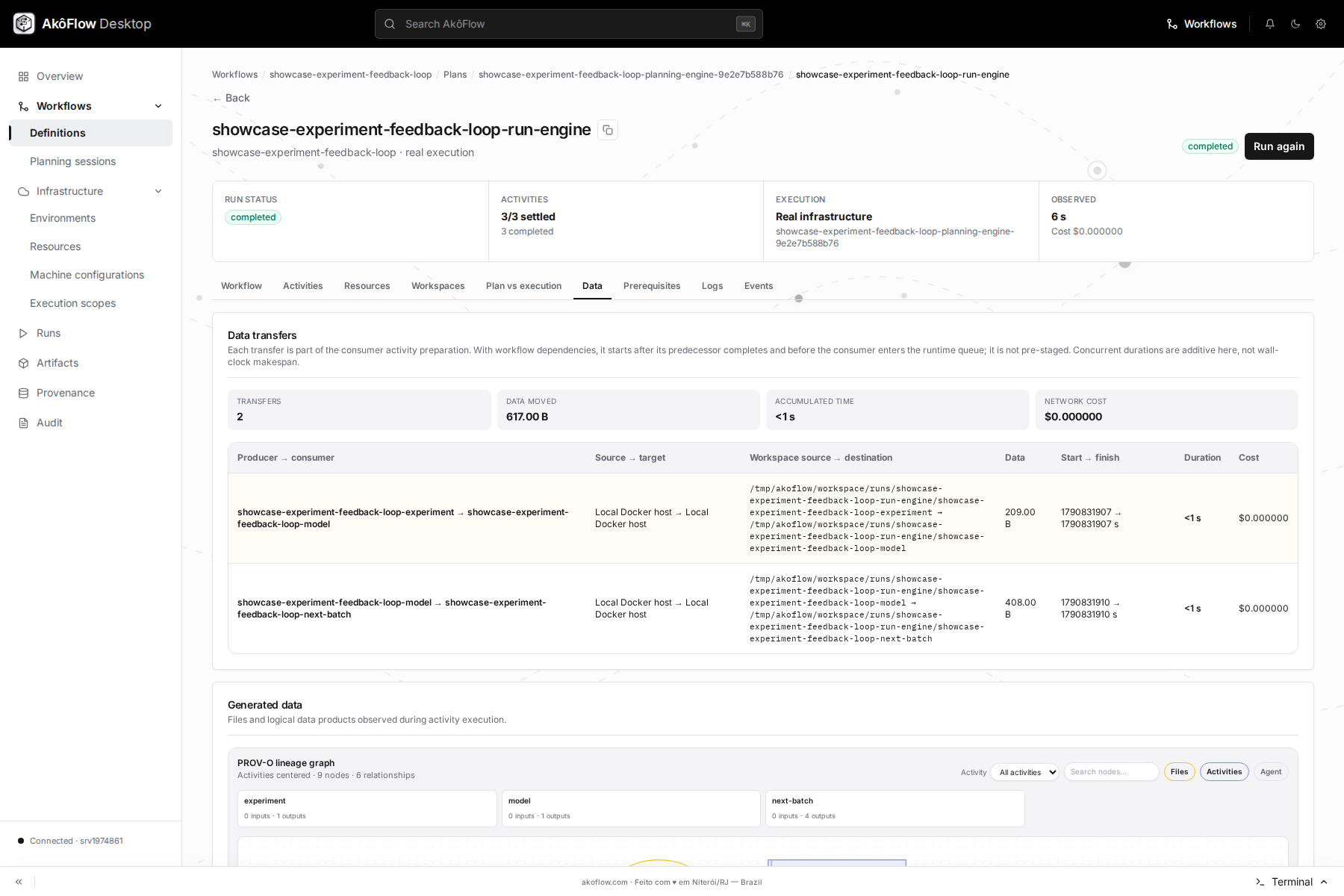Switch to the Workflow tab

pos(241,286)
